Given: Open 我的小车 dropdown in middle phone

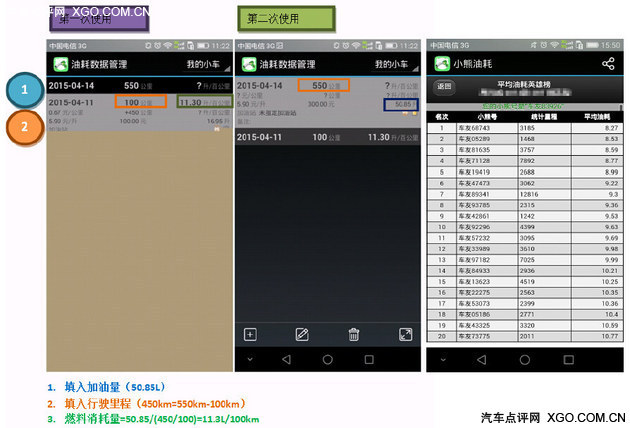Looking at the screenshot, I should pos(396,64).
